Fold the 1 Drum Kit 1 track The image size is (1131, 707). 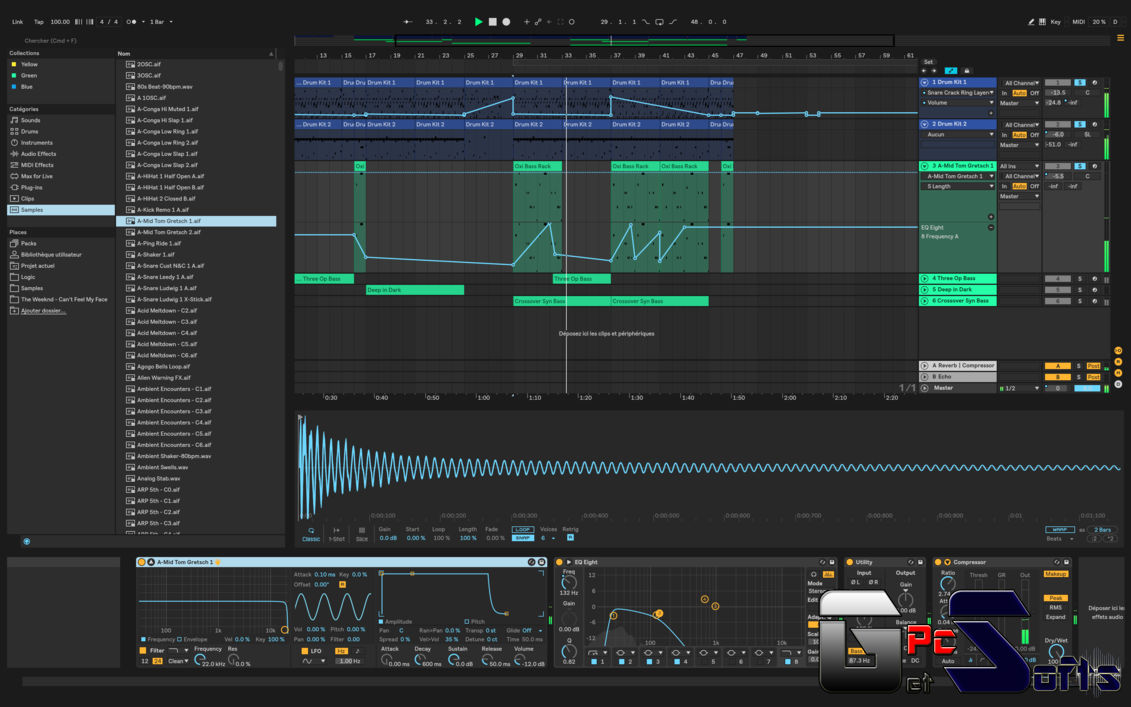point(924,82)
